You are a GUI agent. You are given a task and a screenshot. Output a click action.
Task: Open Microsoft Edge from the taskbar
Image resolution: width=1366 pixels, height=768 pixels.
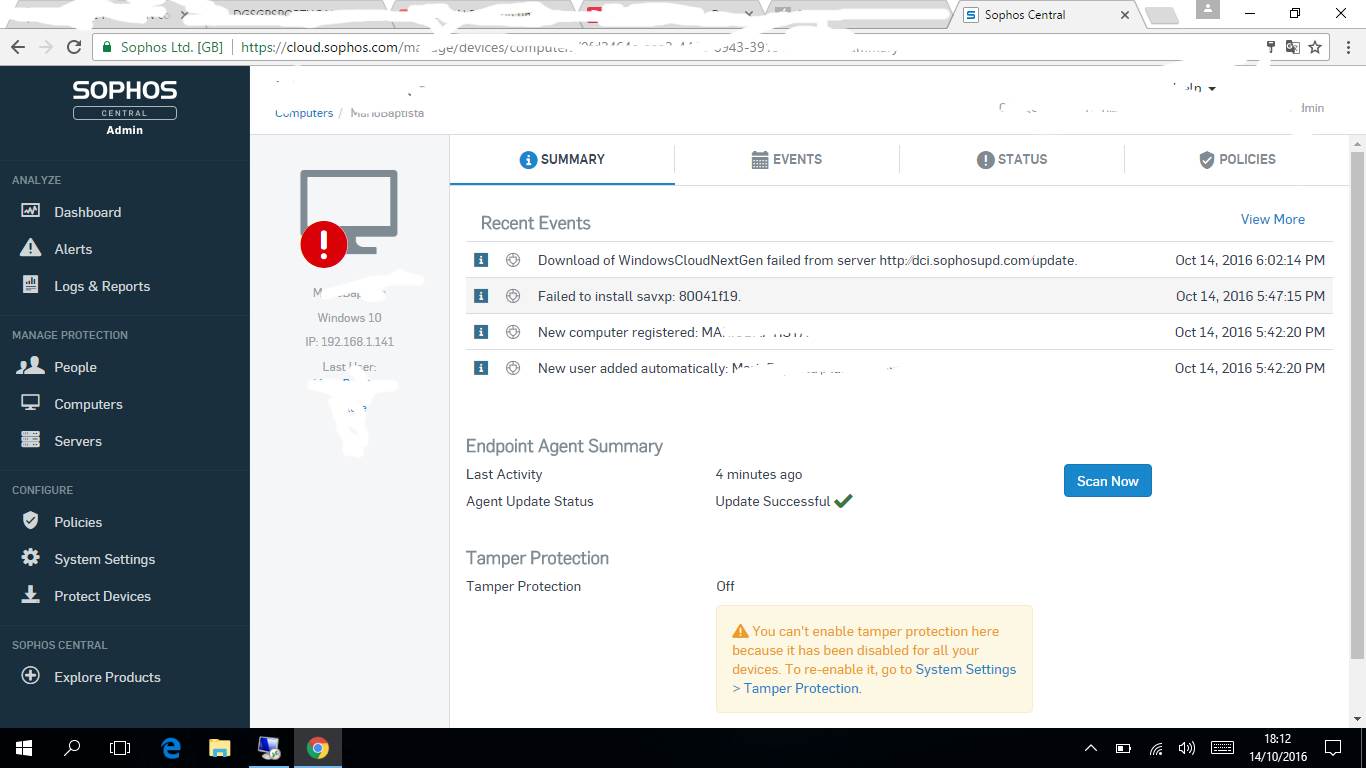tap(171, 748)
